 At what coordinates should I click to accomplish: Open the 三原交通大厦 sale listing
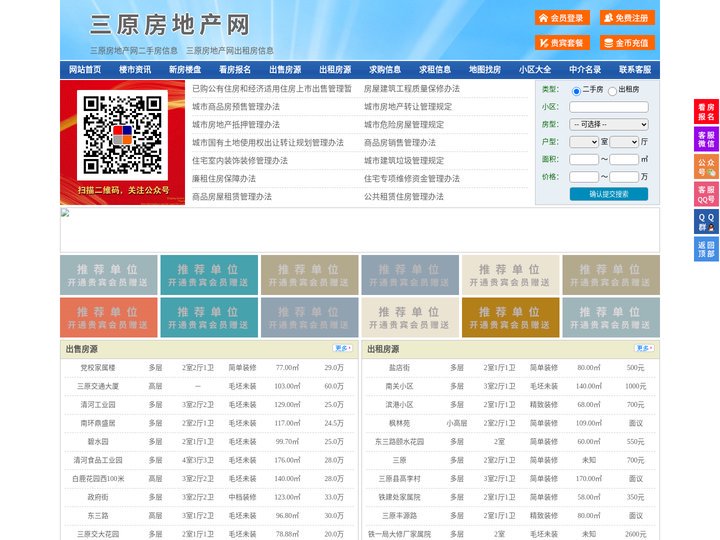pos(98,386)
